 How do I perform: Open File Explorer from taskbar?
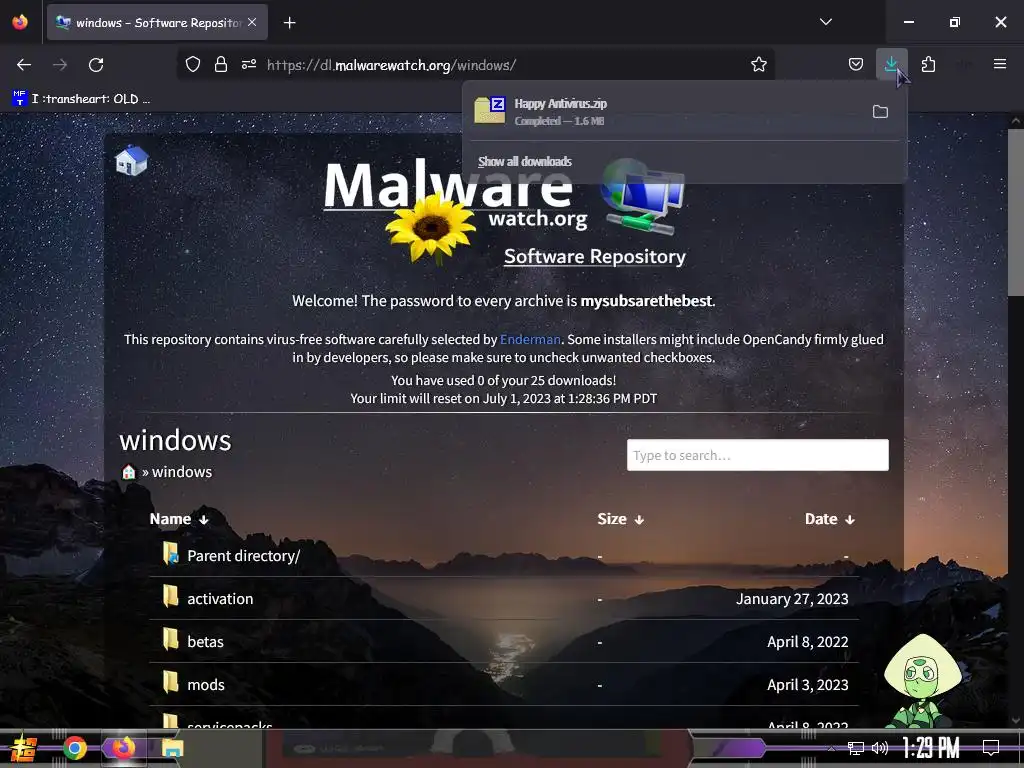pos(172,748)
